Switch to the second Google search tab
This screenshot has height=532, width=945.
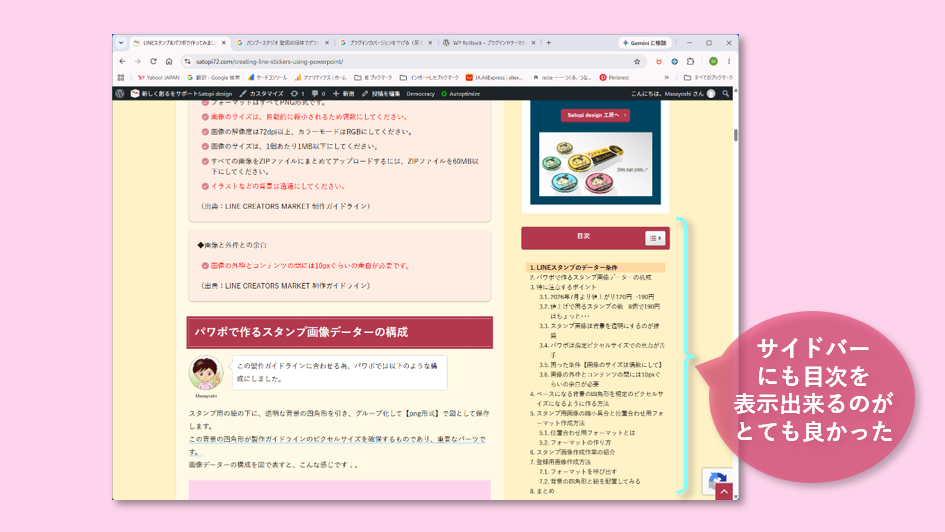(x=281, y=43)
